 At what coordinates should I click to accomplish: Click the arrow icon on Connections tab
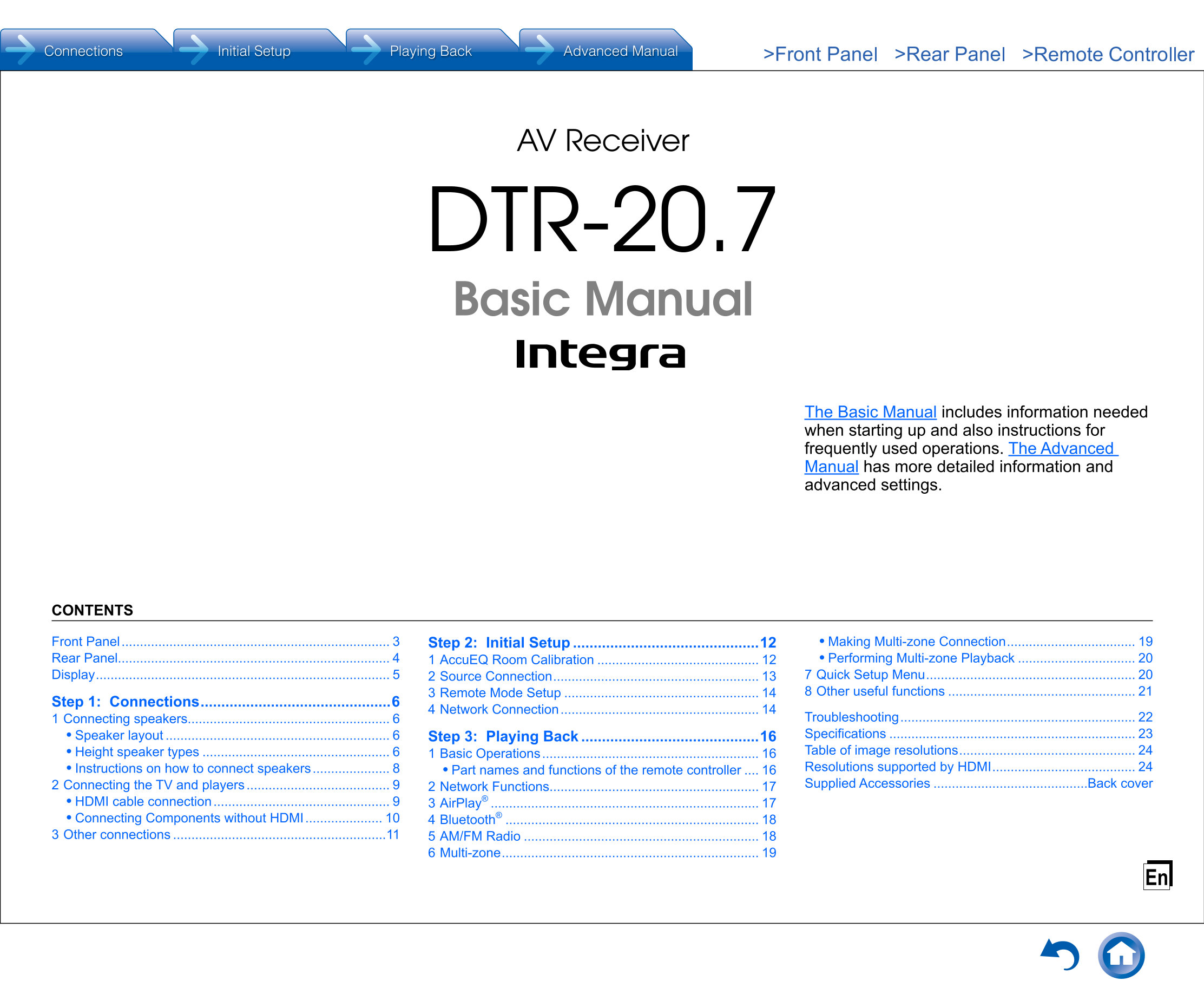tap(21, 50)
